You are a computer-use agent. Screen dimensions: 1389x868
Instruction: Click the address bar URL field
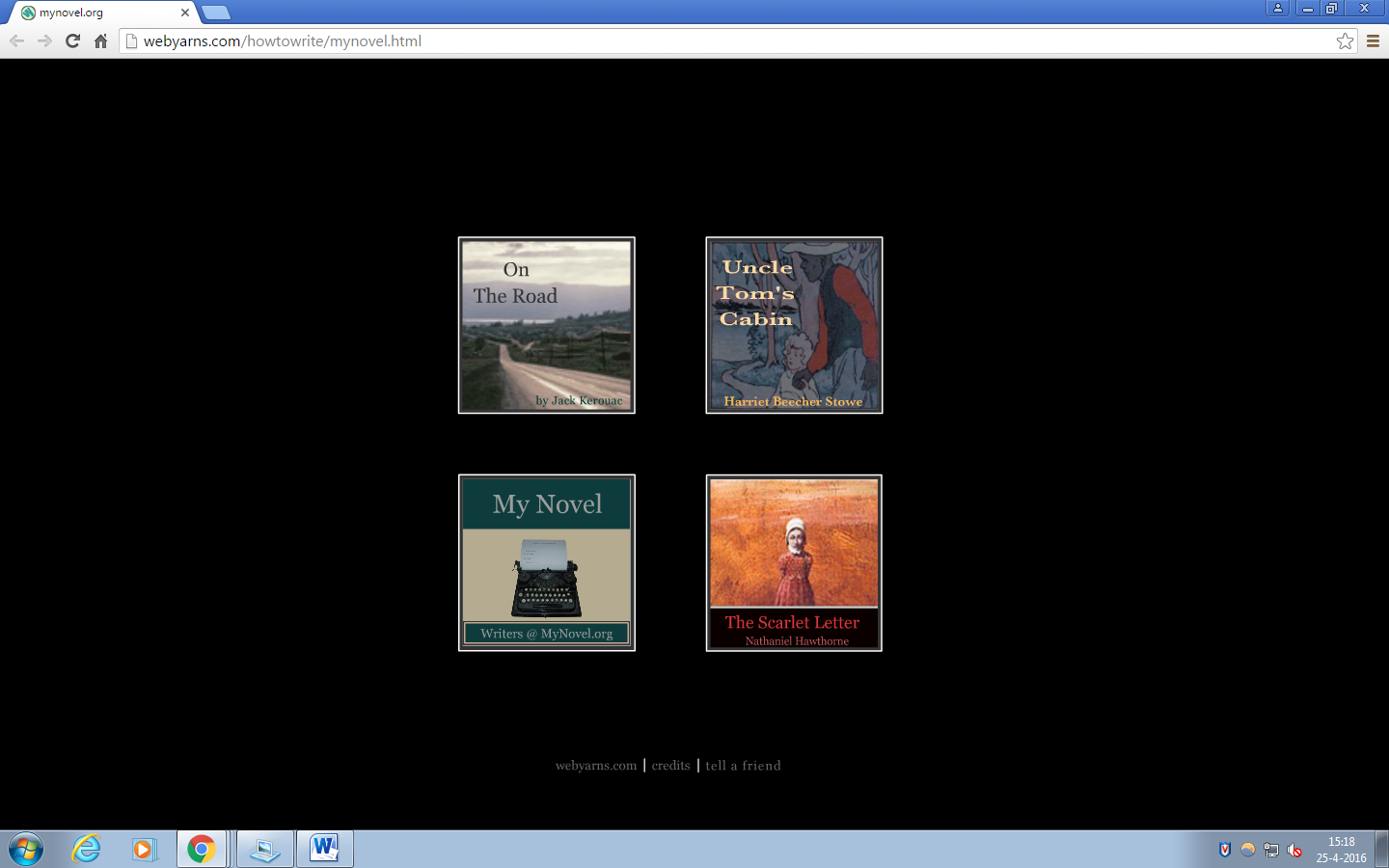[738, 41]
